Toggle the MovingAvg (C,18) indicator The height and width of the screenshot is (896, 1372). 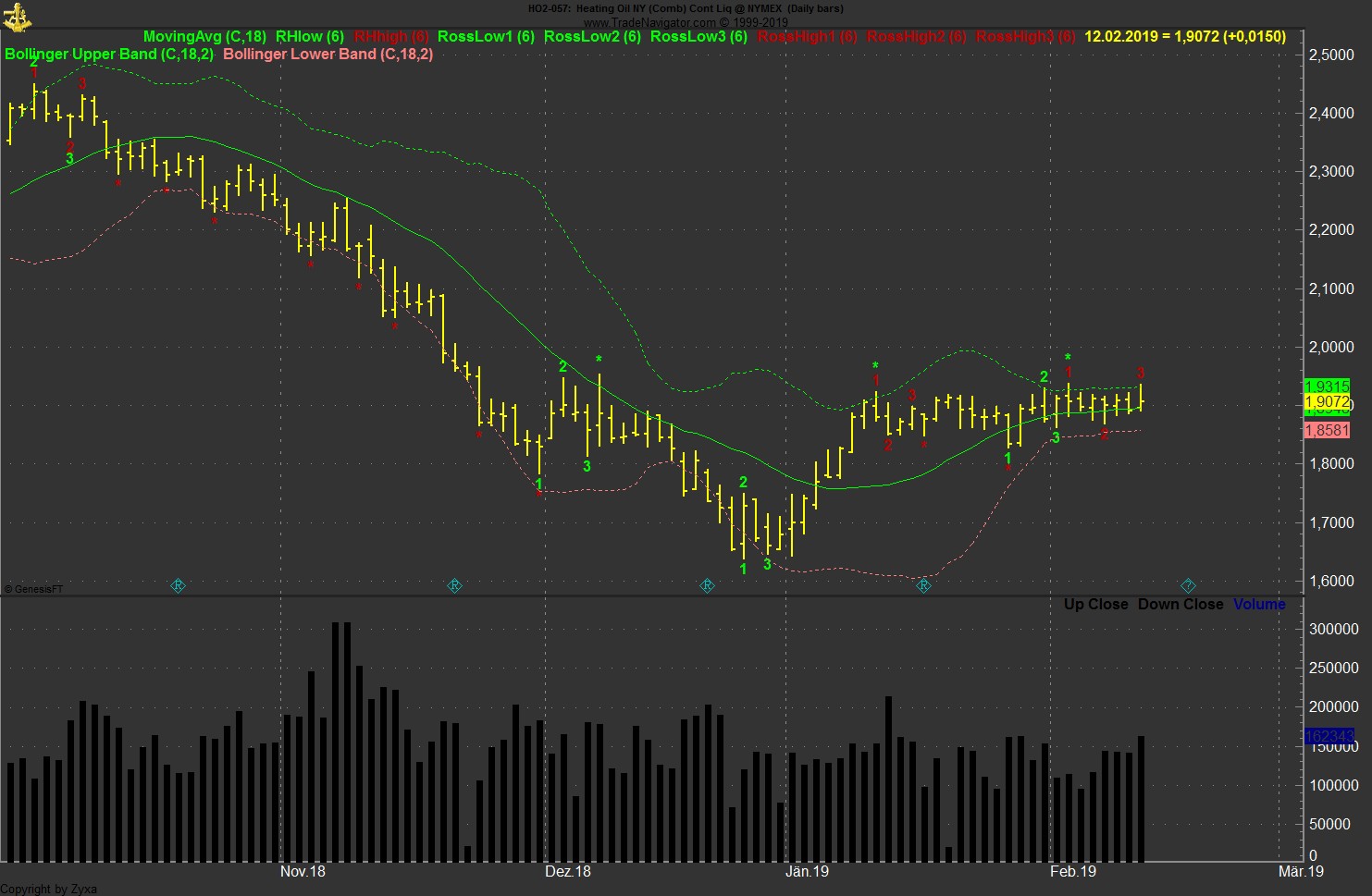point(205,37)
